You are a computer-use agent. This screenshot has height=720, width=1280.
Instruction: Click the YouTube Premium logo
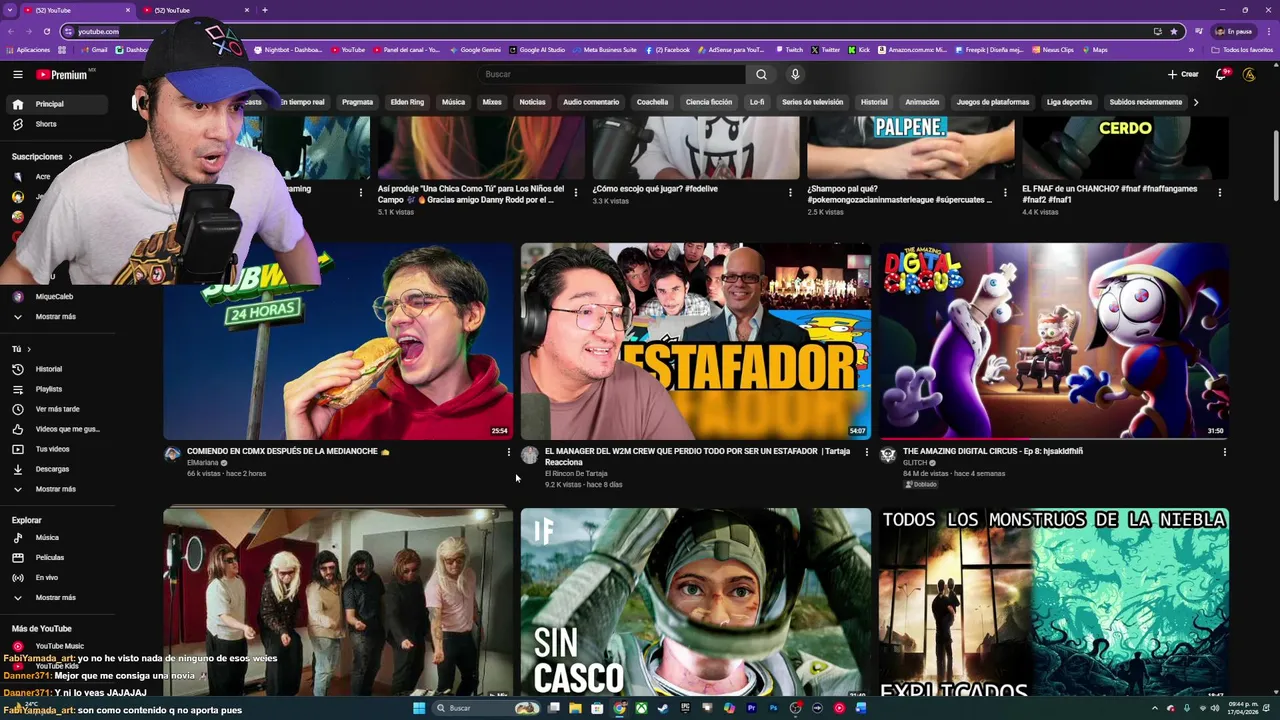point(62,74)
